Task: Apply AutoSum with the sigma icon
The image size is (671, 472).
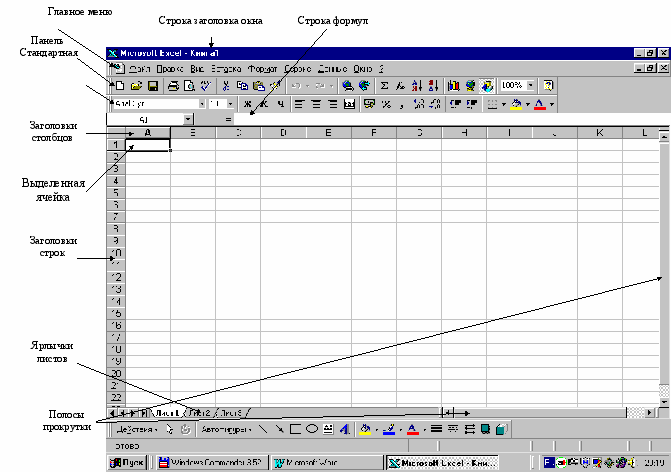Action: [384, 86]
